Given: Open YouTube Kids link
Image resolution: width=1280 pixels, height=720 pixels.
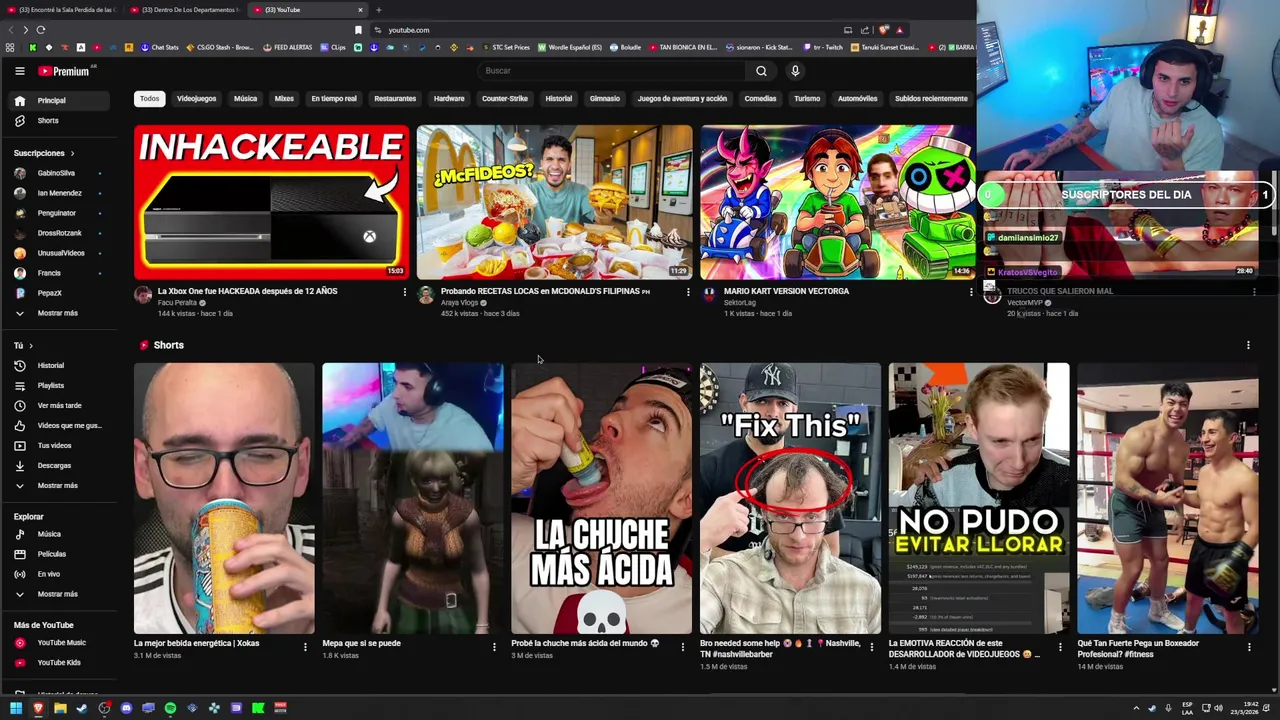Looking at the screenshot, I should (x=57, y=662).
